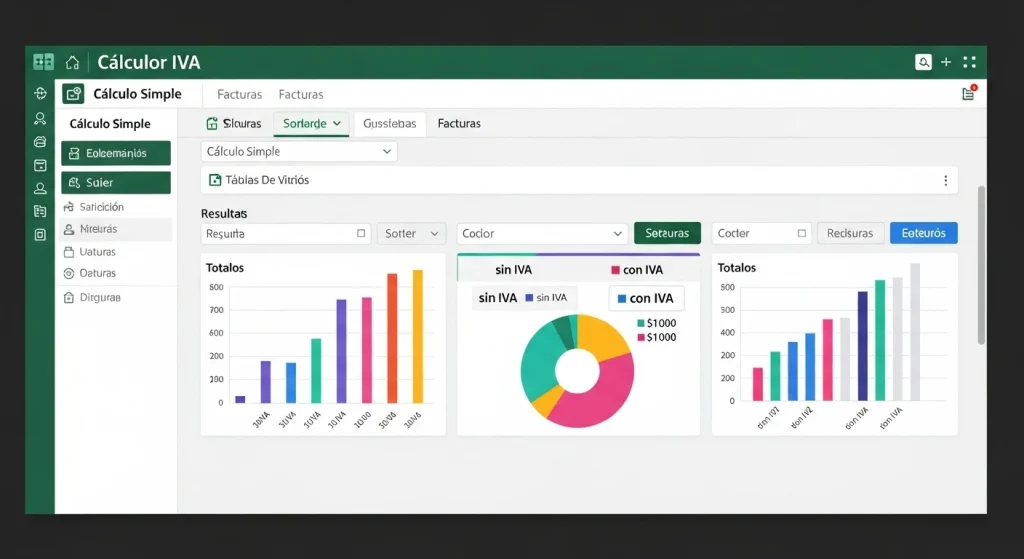Select the Eolcemánjós sidebar item
The image size is (1024, 559).
coord(116,153)
